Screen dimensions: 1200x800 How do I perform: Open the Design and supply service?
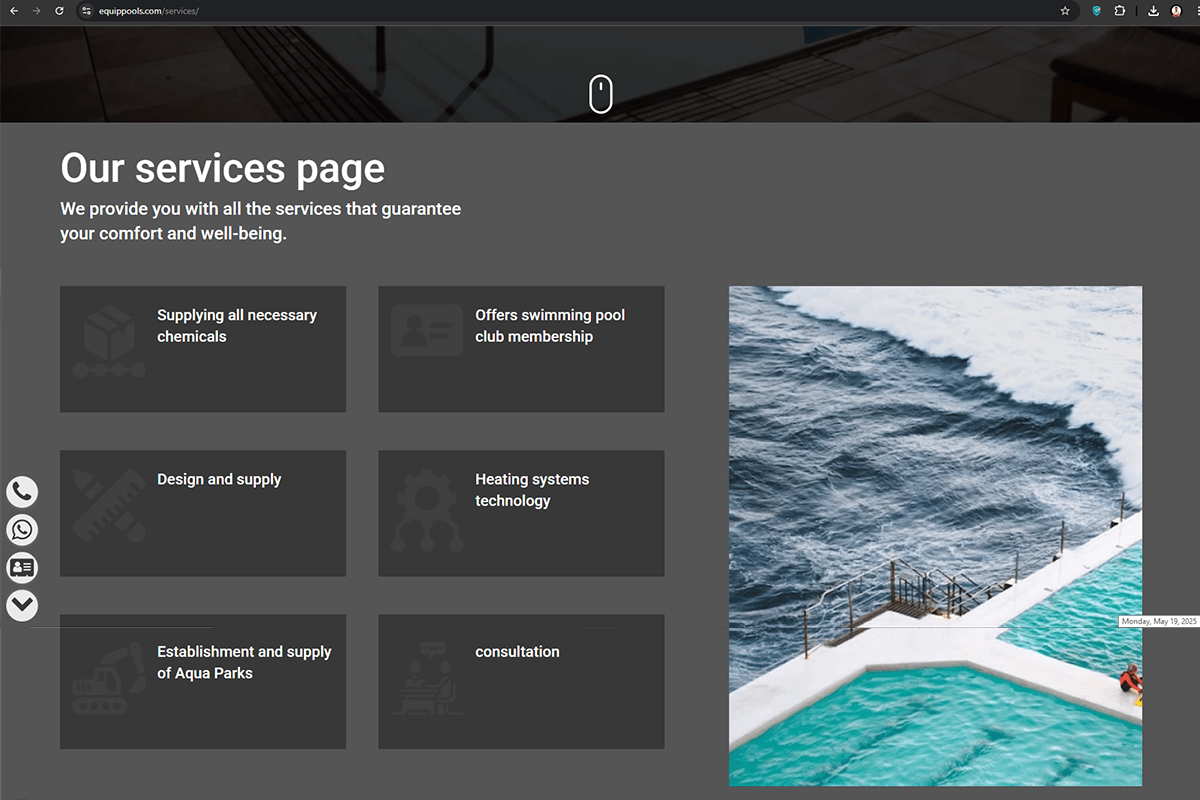tap(203, 513)
